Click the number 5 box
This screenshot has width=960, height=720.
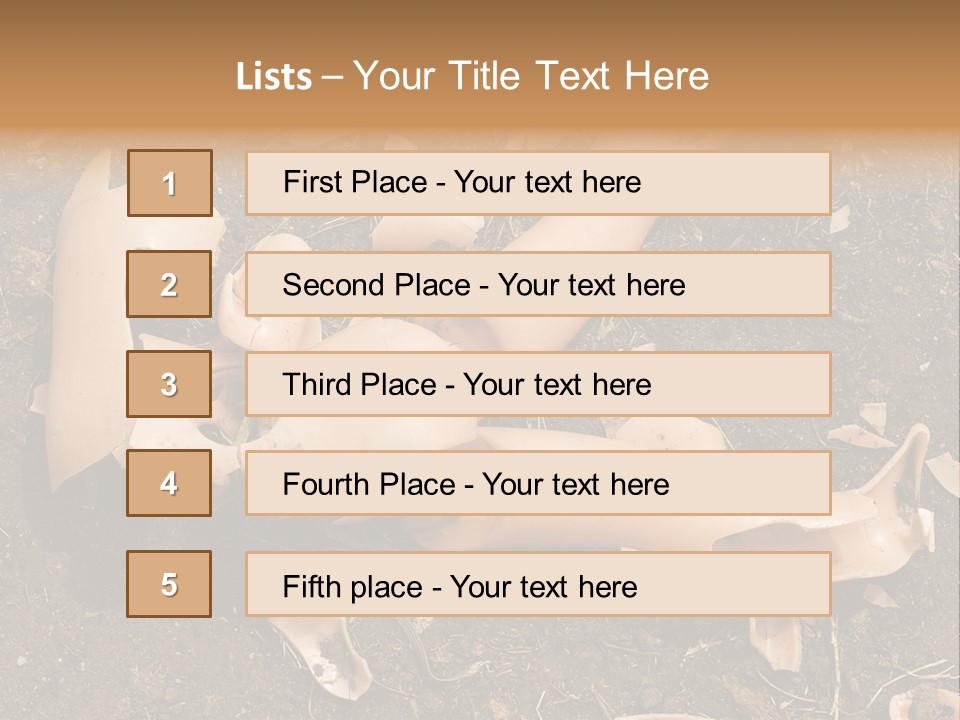pos(169,584)
